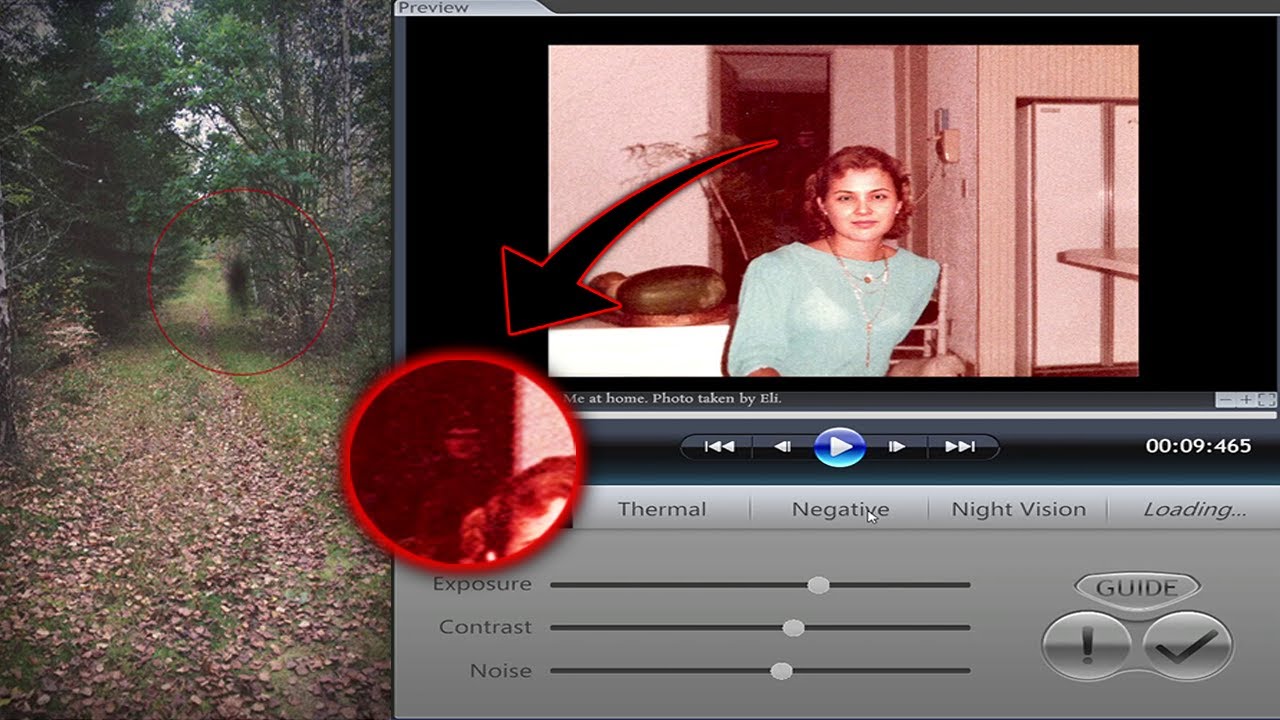The image size is (1280, 720).
Task: Click the Noise label
Action: click(501, 671)
